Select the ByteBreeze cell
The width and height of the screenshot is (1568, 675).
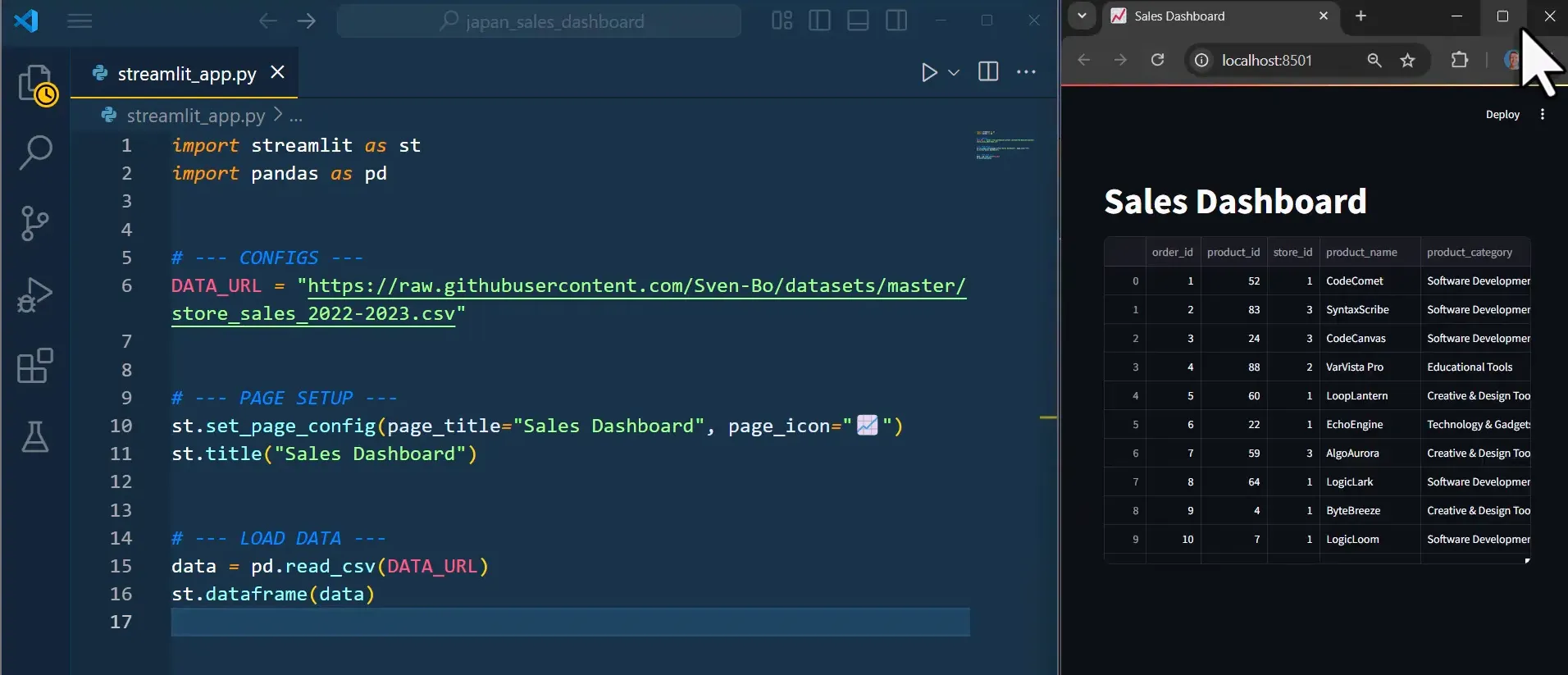click(1370, 510)
